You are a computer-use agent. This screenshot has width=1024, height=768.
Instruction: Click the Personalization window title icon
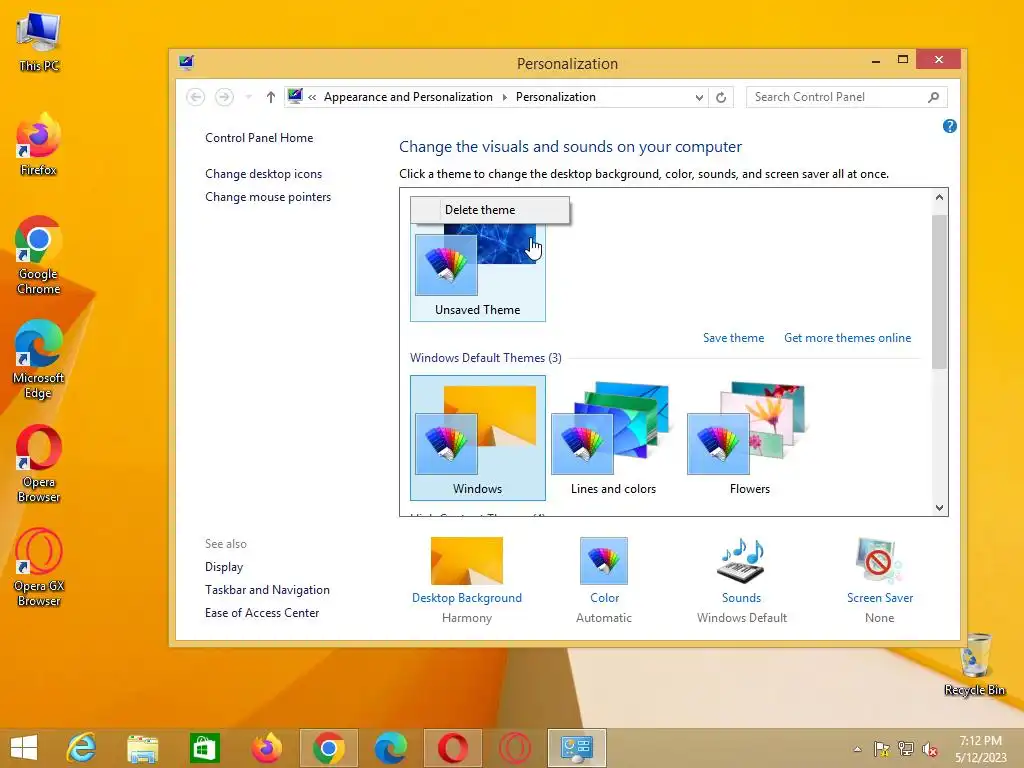click(x=186, y=63)
